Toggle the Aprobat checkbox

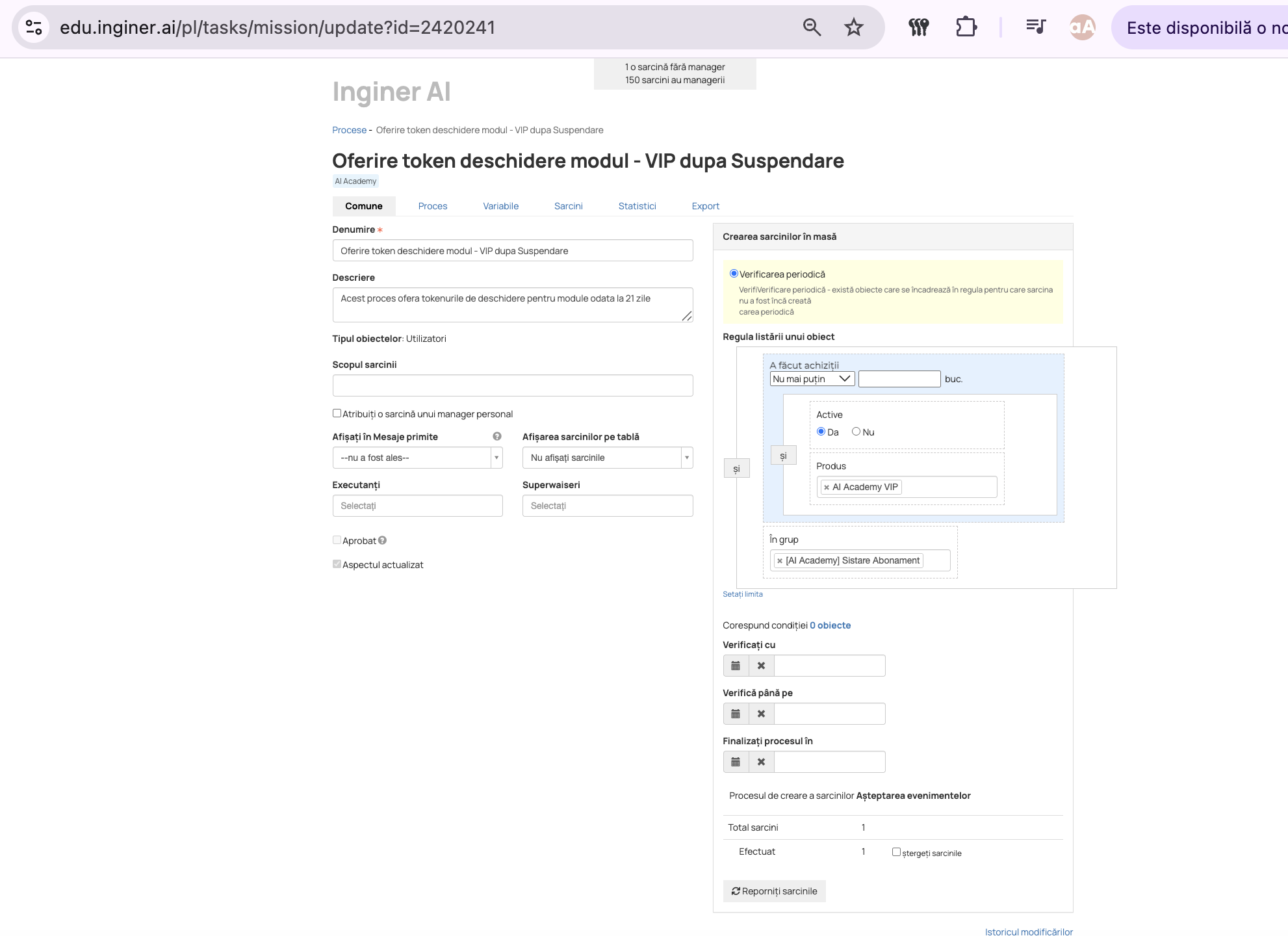pos(337,540)
